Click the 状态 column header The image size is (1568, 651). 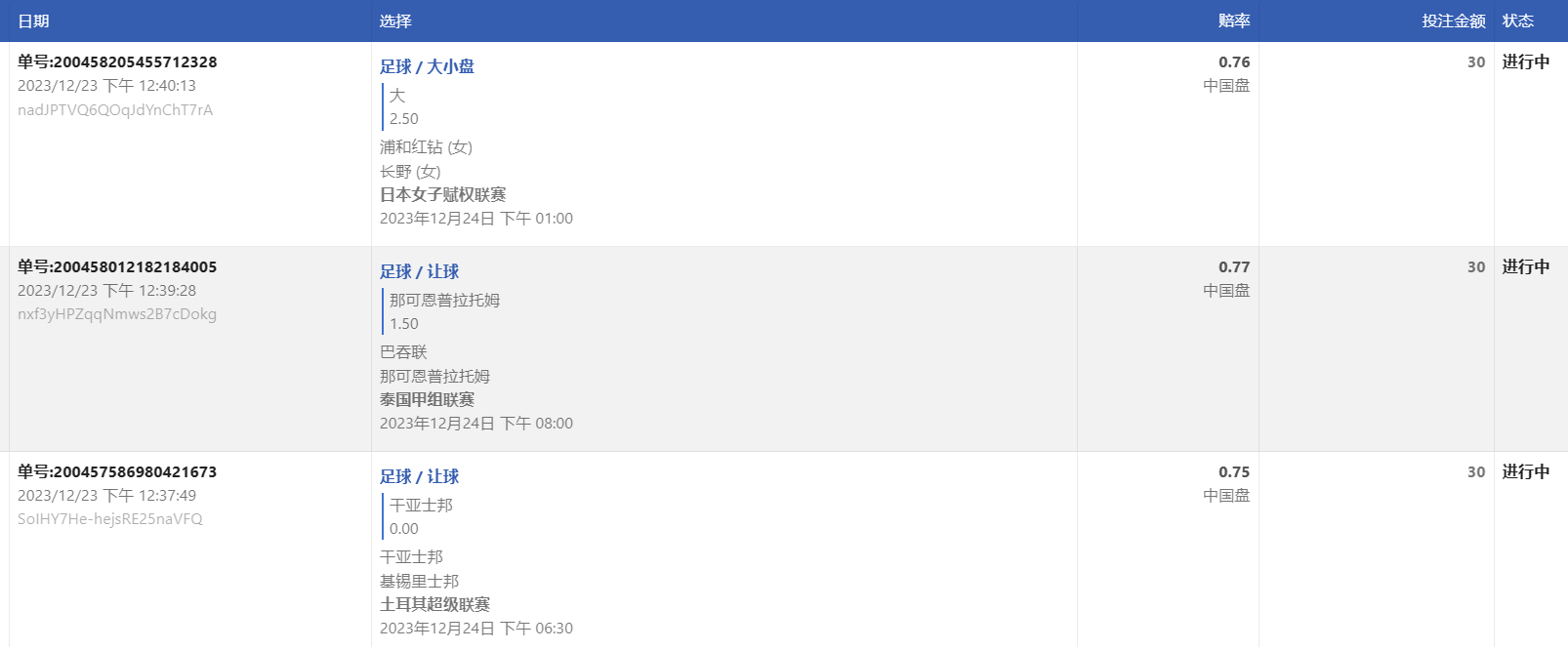tap(1517, 20)
